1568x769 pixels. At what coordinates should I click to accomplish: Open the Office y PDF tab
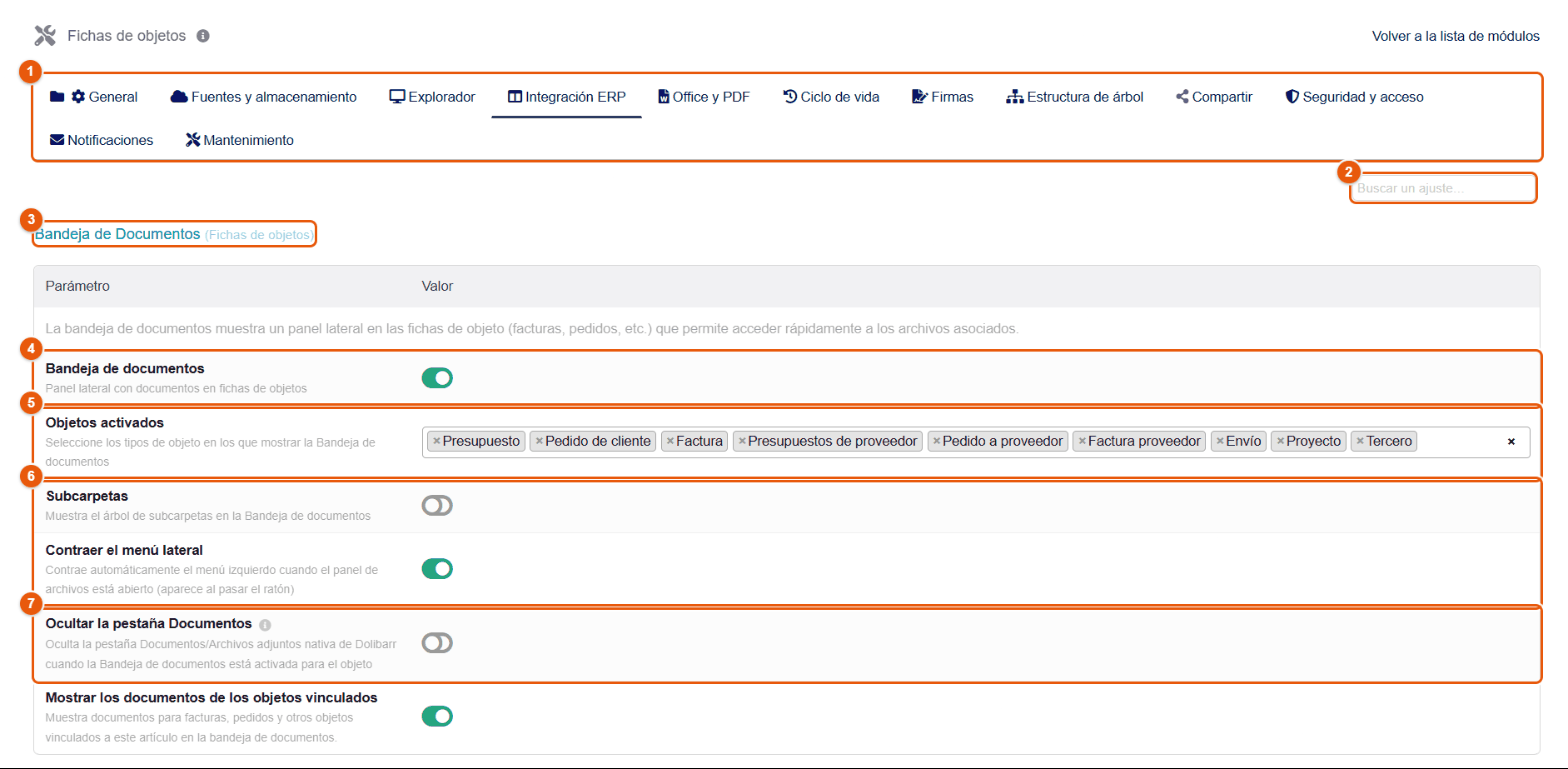point(703,97)
